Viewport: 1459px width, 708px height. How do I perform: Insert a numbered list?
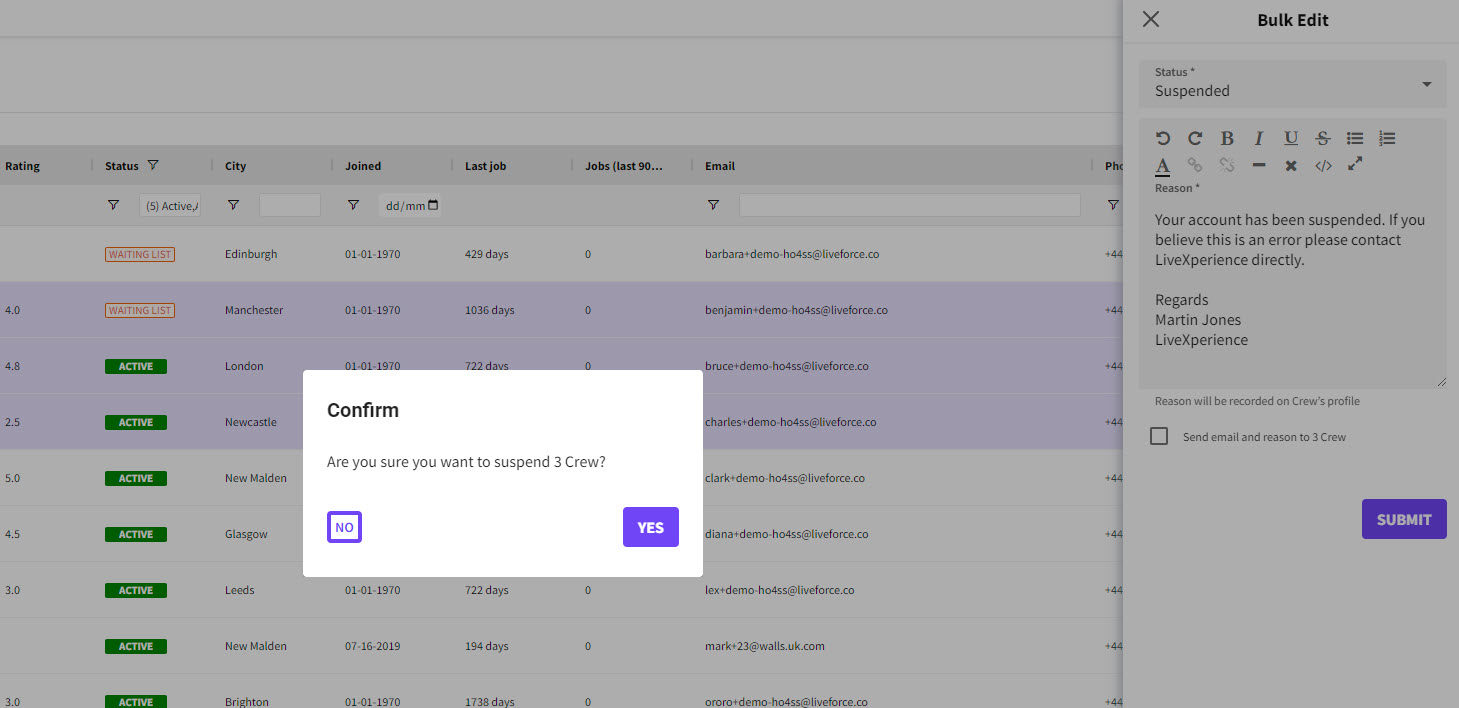coord(1387,138)
